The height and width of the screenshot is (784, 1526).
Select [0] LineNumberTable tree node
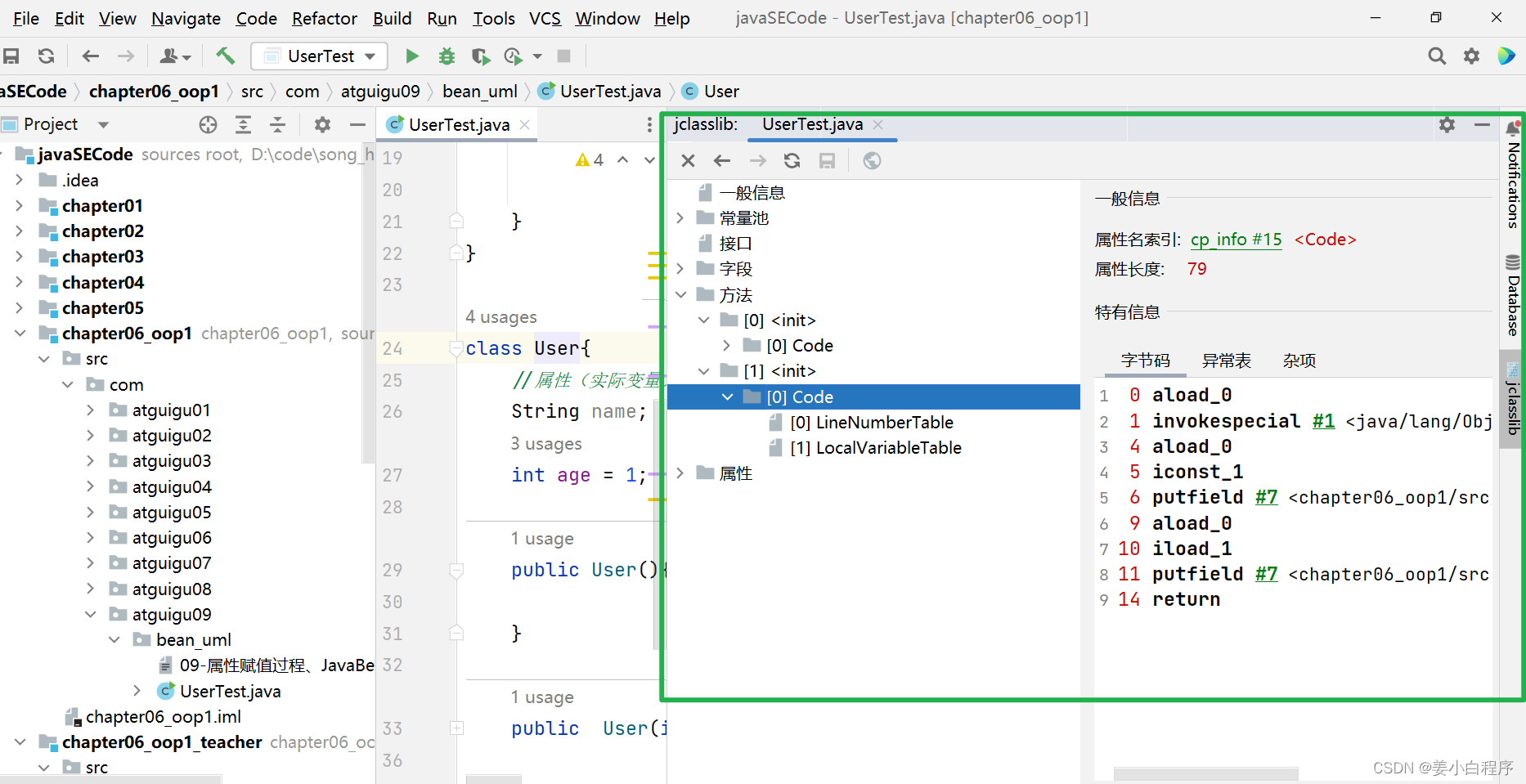pyautogui.click(x=872, y=423)
